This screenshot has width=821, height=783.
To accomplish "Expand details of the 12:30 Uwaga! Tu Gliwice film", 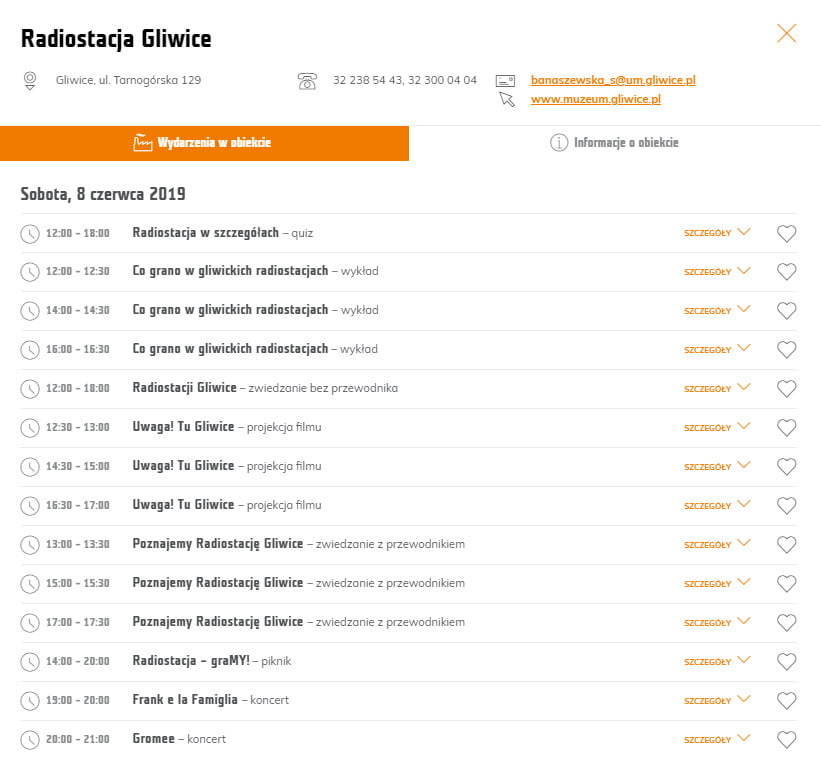I will 716,428.
